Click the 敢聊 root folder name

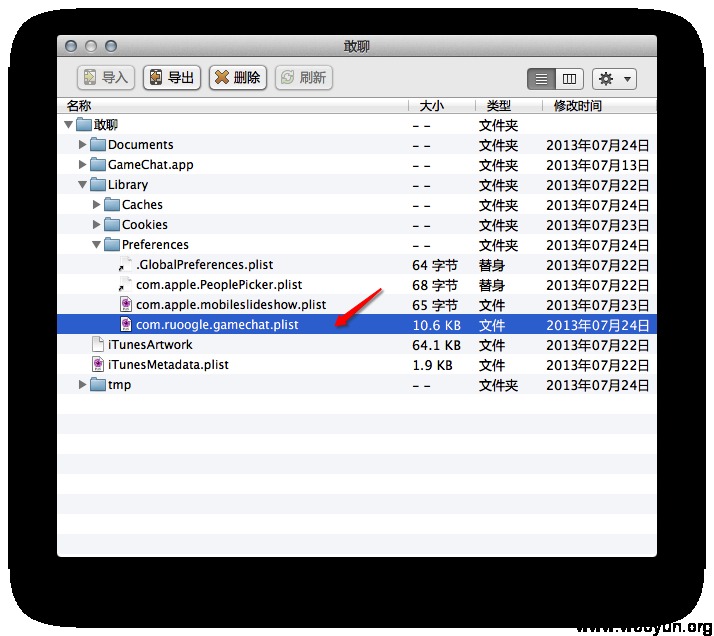[x=106, y=125]
